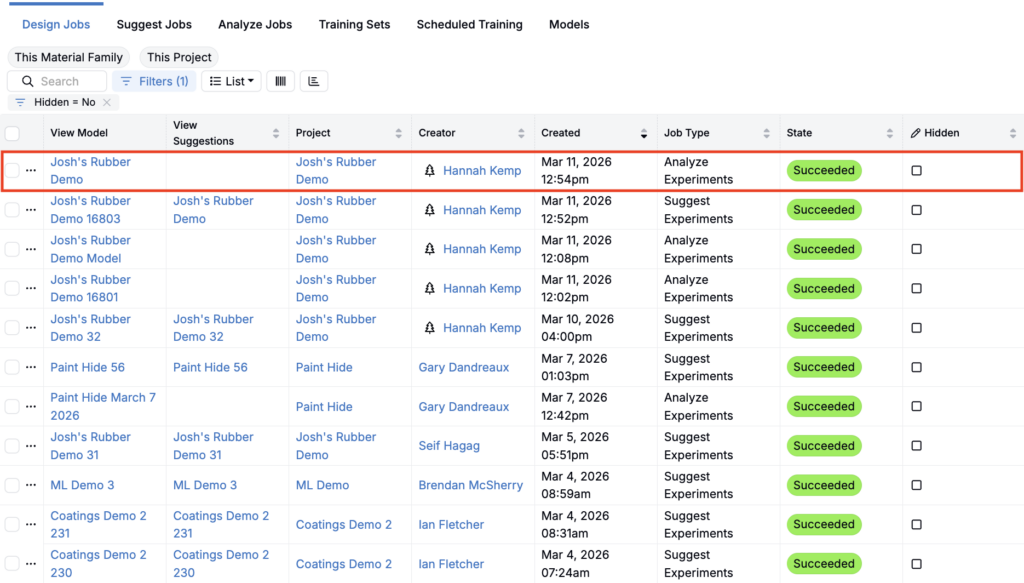Remove the Hidden = No filter chip
Viewport: 1024px width, 583px height.
point(107,103)
